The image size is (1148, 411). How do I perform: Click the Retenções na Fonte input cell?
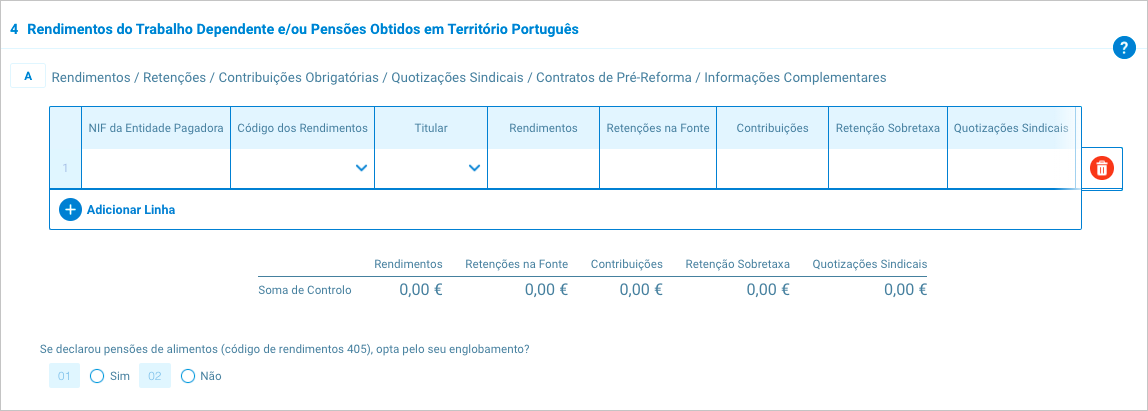[657, 168]
